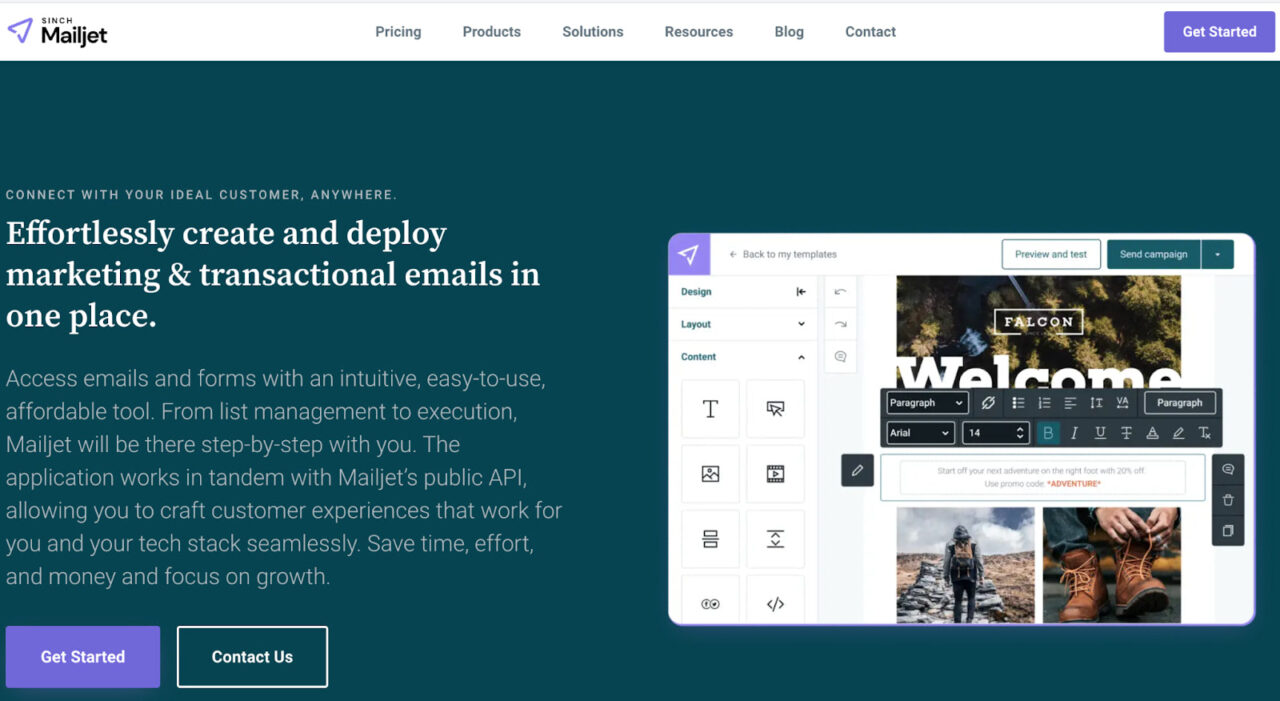Open the highlight color tool
Screen dimensions: 1280x701
[x=1178, y=433]
